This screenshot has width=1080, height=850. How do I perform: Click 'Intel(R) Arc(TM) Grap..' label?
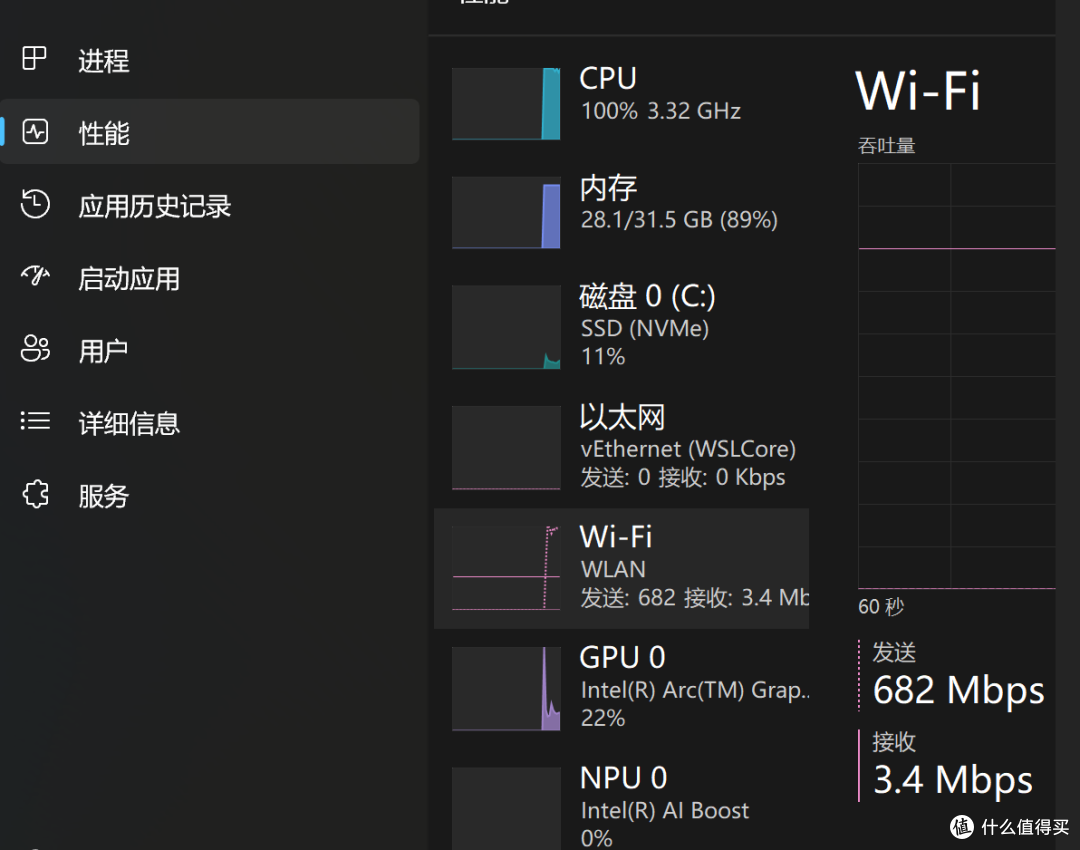[x=695, y=690]
